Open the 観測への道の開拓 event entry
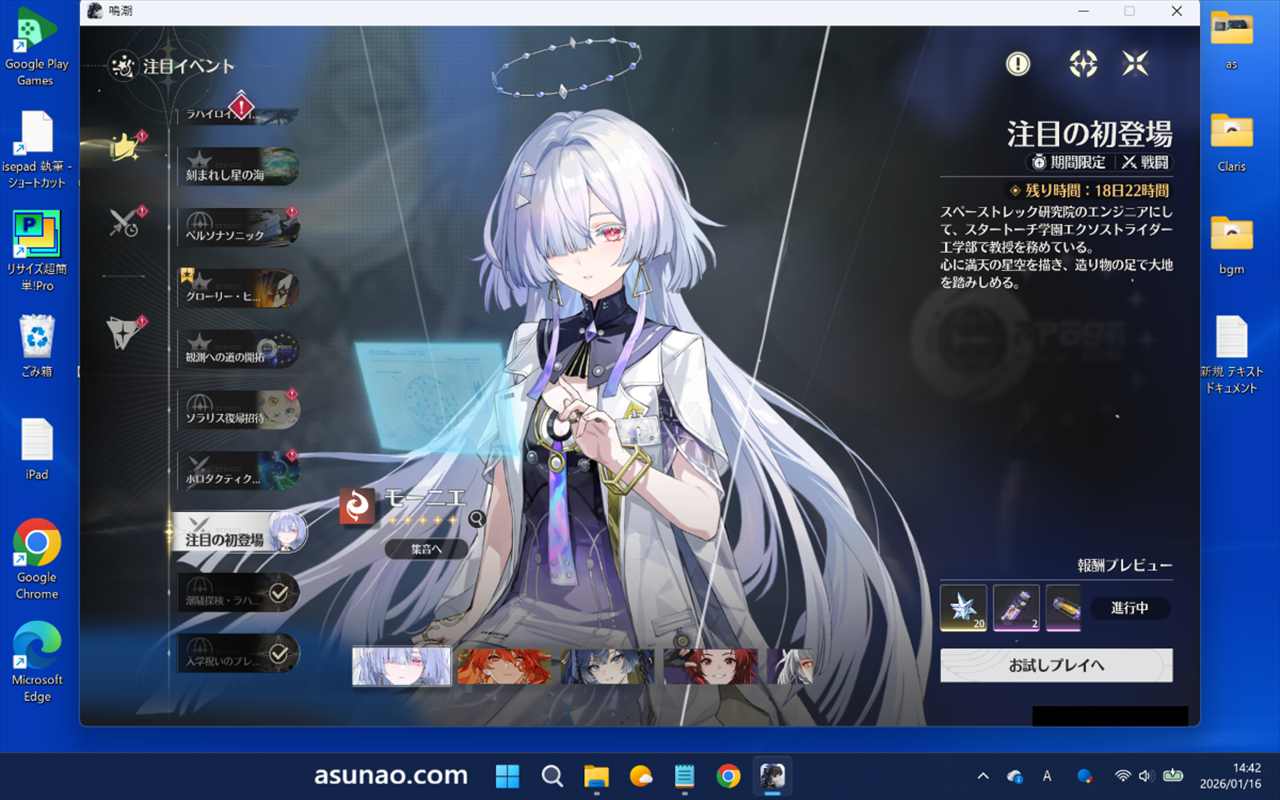 coord(238,350)
